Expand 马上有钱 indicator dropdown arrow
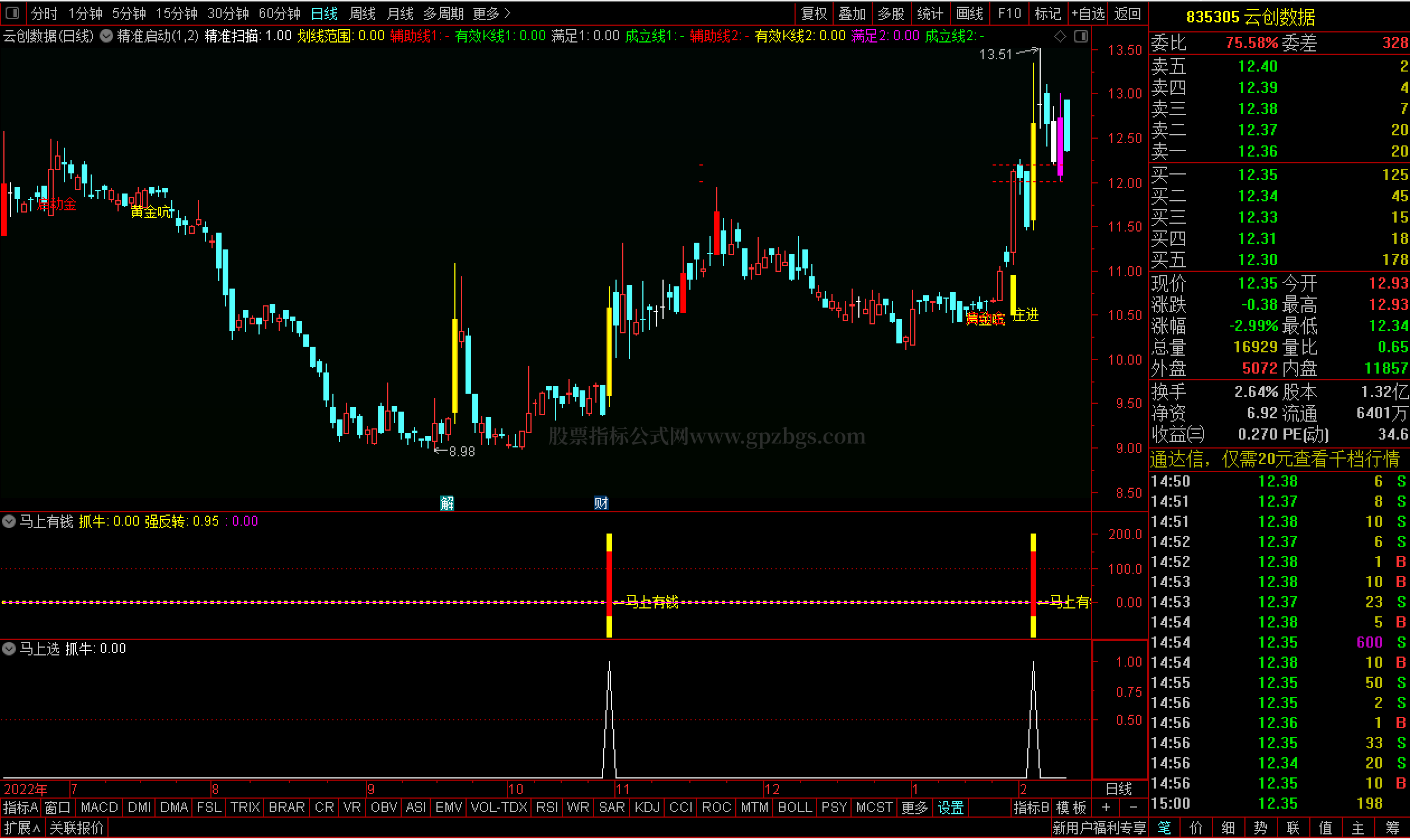The image size is (1410, 840). pos(9,521)
